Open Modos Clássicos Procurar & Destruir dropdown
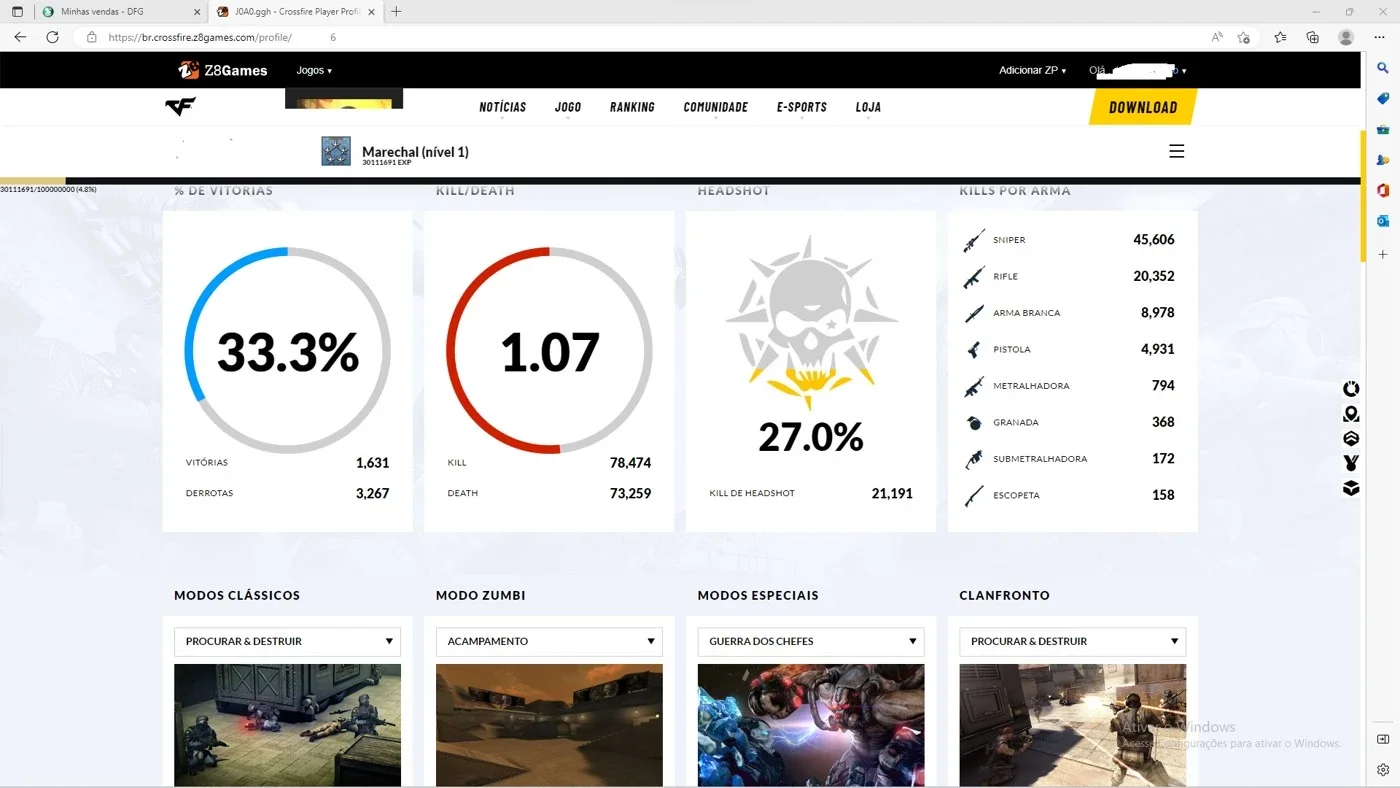Screen dimensions: 1400x788 coord(287,642)
